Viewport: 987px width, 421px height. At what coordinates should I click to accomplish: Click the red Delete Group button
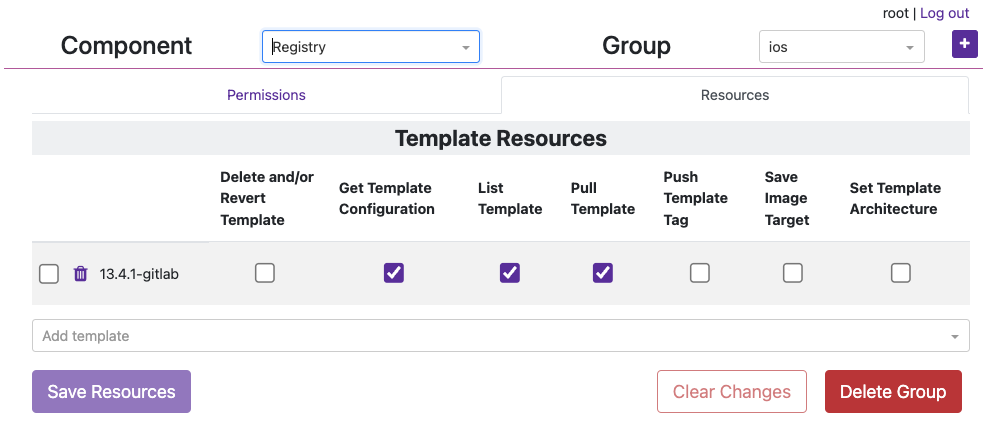coord(893,392)
